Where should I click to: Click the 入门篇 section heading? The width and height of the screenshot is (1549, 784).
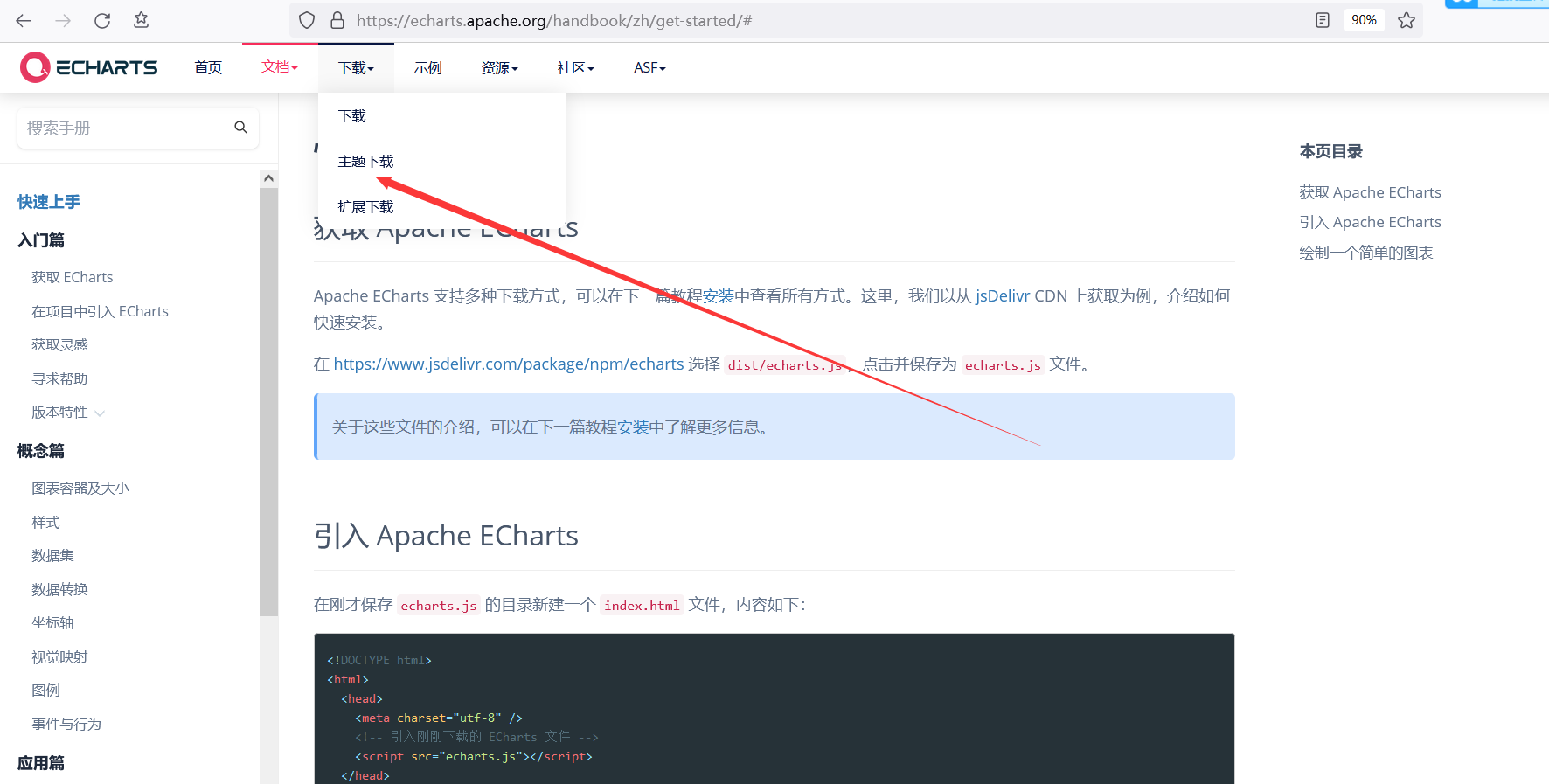coord(41,240)
